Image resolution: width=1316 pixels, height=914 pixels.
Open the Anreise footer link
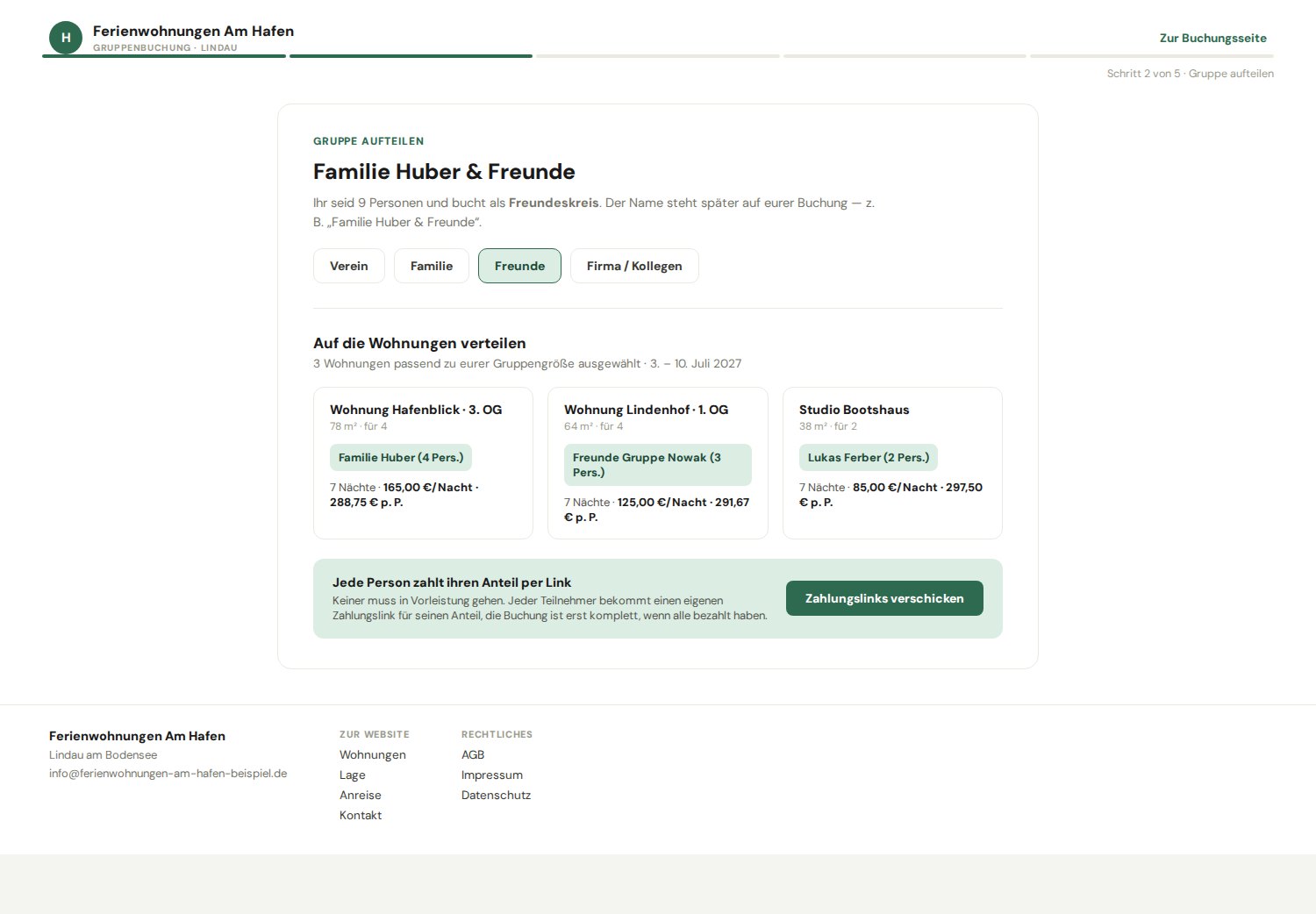coord(361,795)
